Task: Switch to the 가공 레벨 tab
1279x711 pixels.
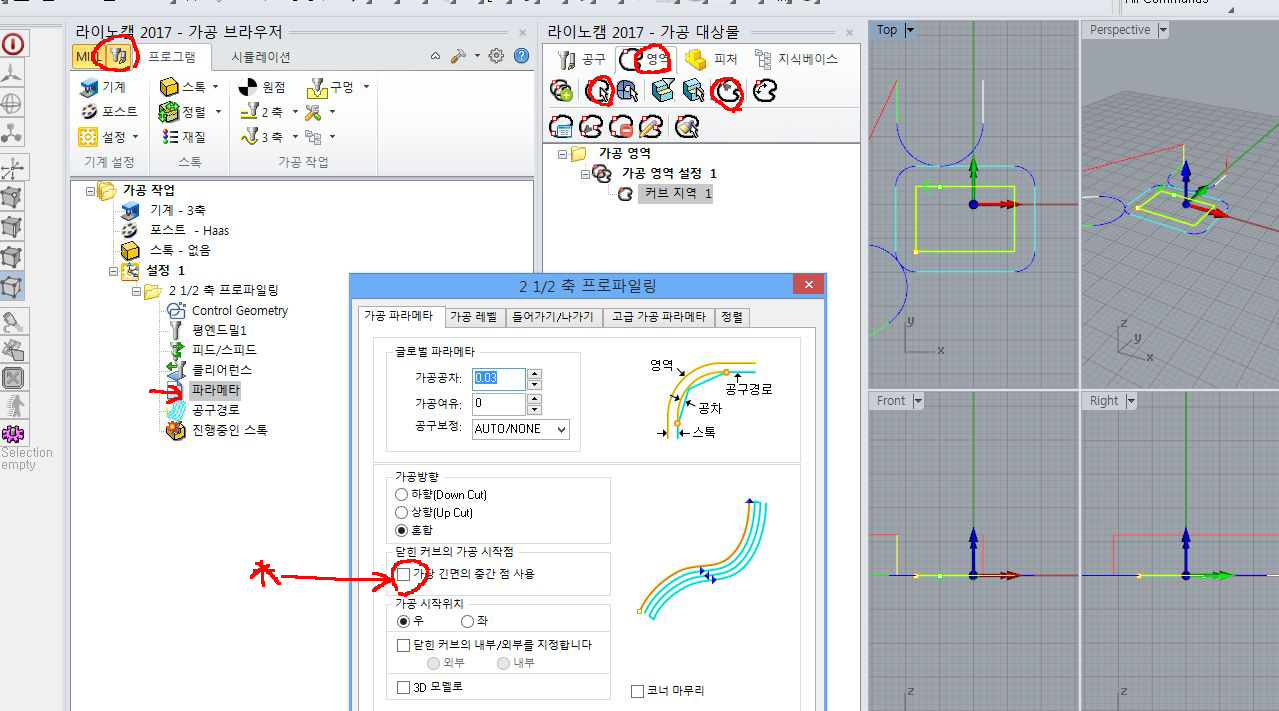Action: (474, 317)
